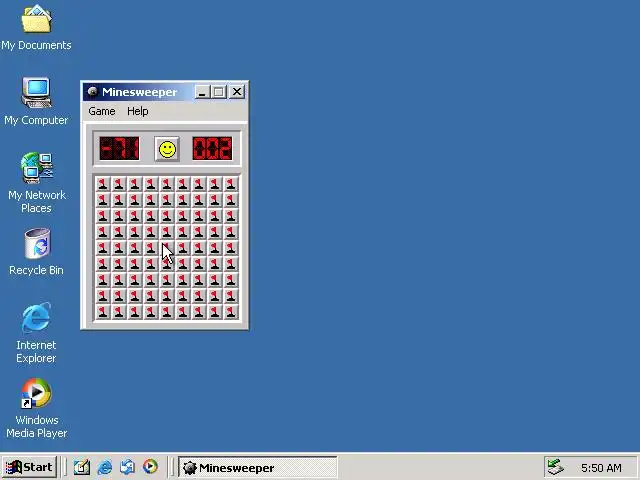Click the flag in row 3, column 3
Screen dimensions: 640x480
click(x=135, y=216)
